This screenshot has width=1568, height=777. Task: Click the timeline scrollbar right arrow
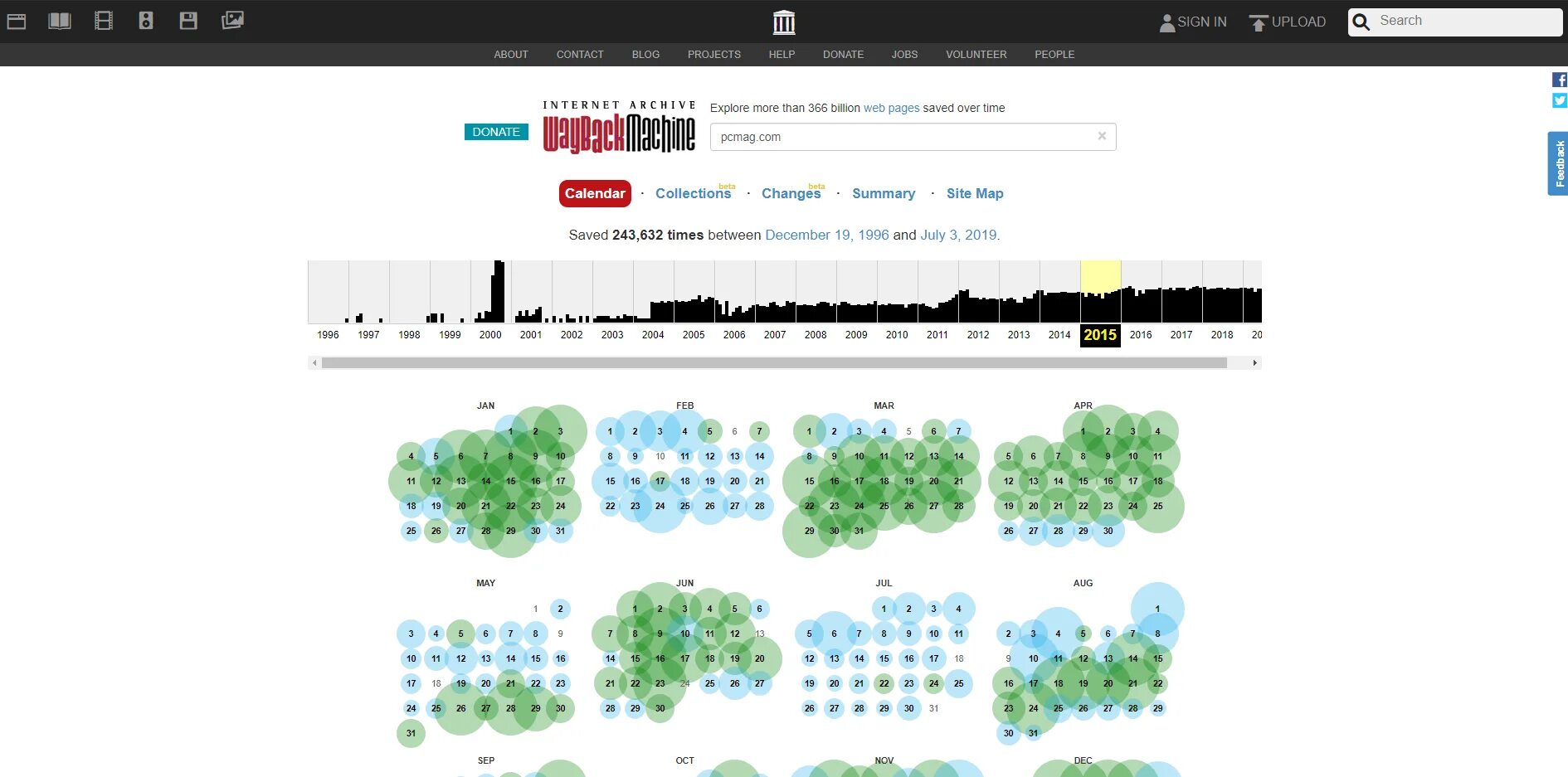coord(1255,362)
